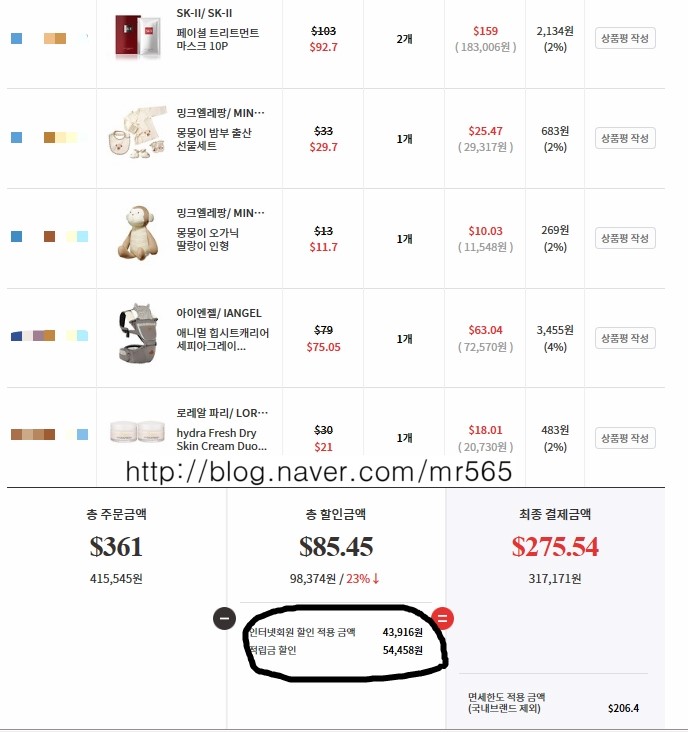Write review for SK-II mask item
The width and height of the screenshot is (688, 732).
[625, 38]
